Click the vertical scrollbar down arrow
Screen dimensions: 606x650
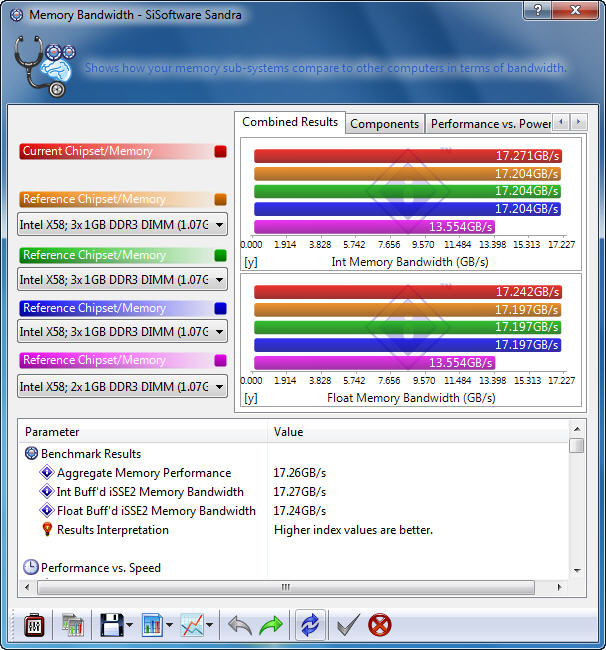coord(577,571)
